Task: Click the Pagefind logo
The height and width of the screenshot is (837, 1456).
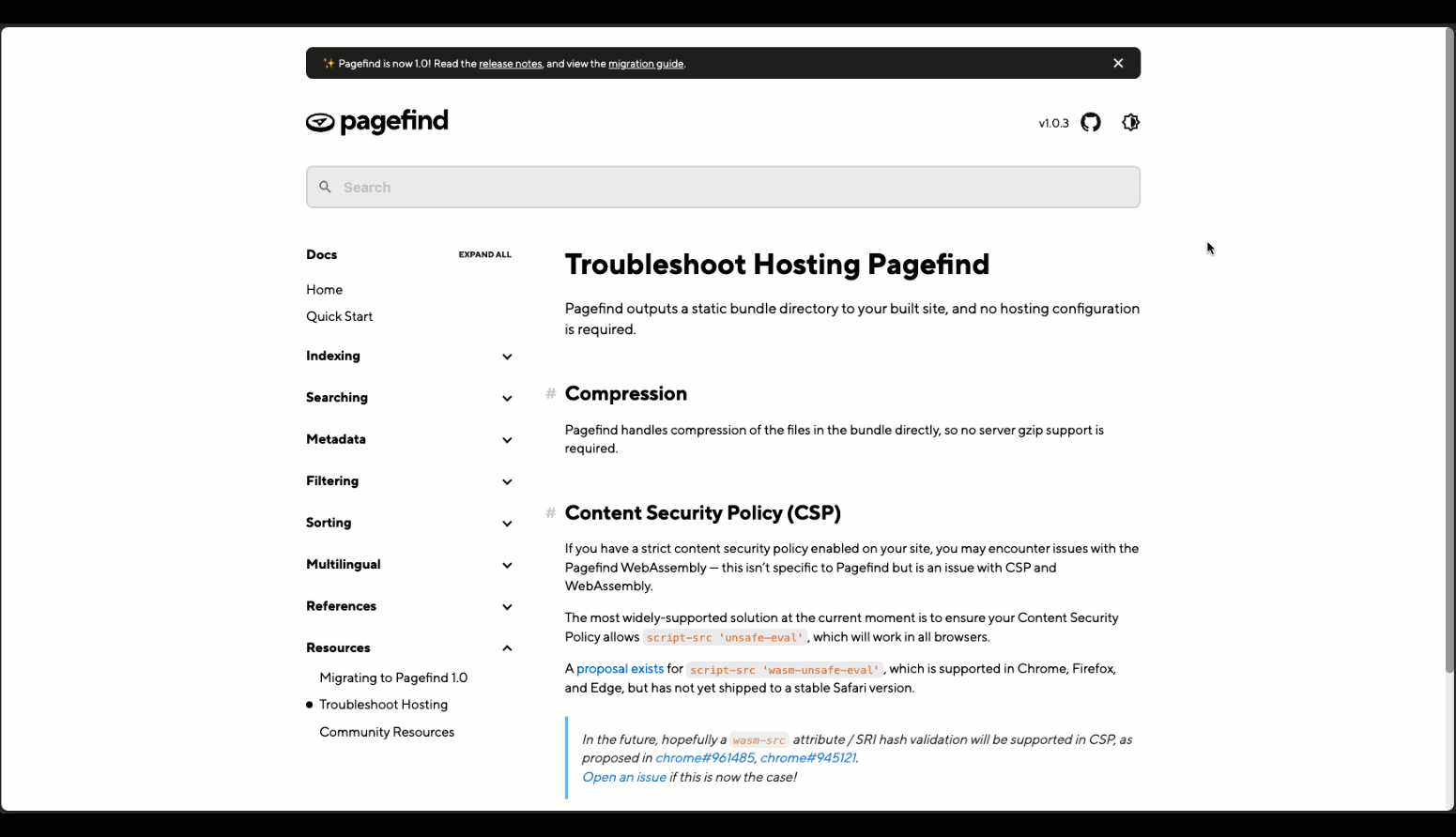Action: pyautogui.click(x=377, y=122)
